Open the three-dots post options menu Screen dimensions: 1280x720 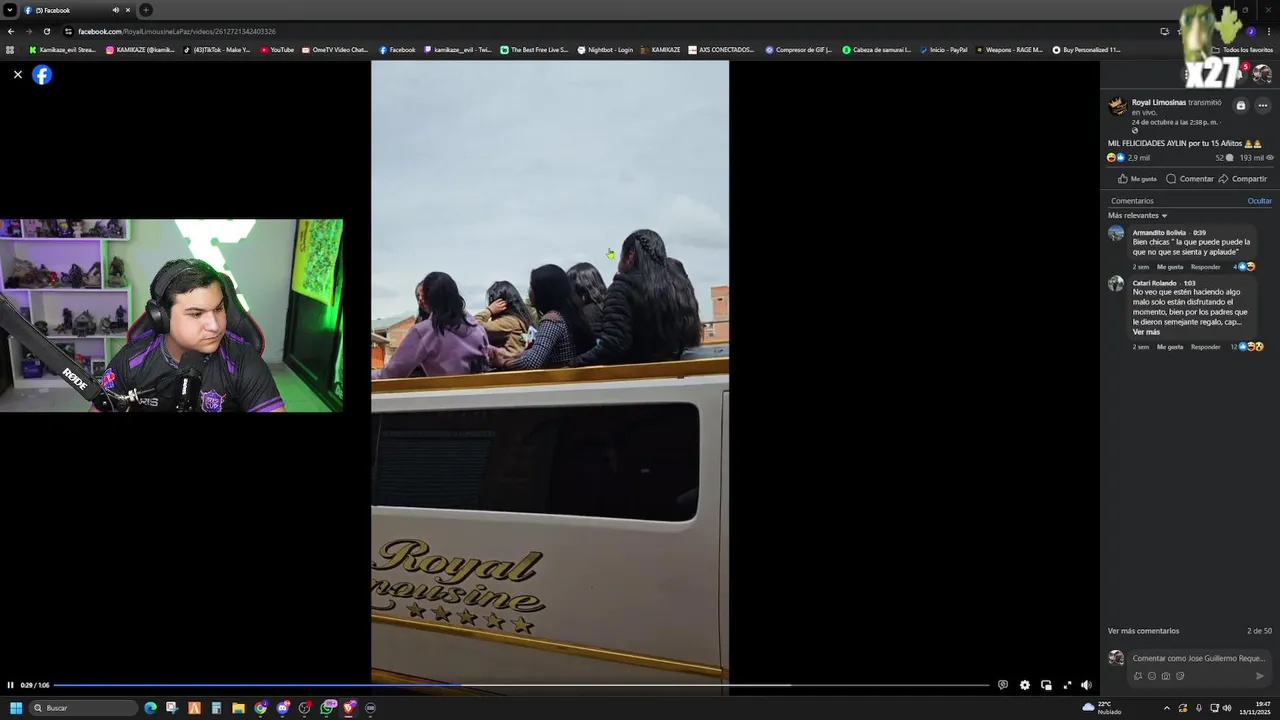point(1262,105)
